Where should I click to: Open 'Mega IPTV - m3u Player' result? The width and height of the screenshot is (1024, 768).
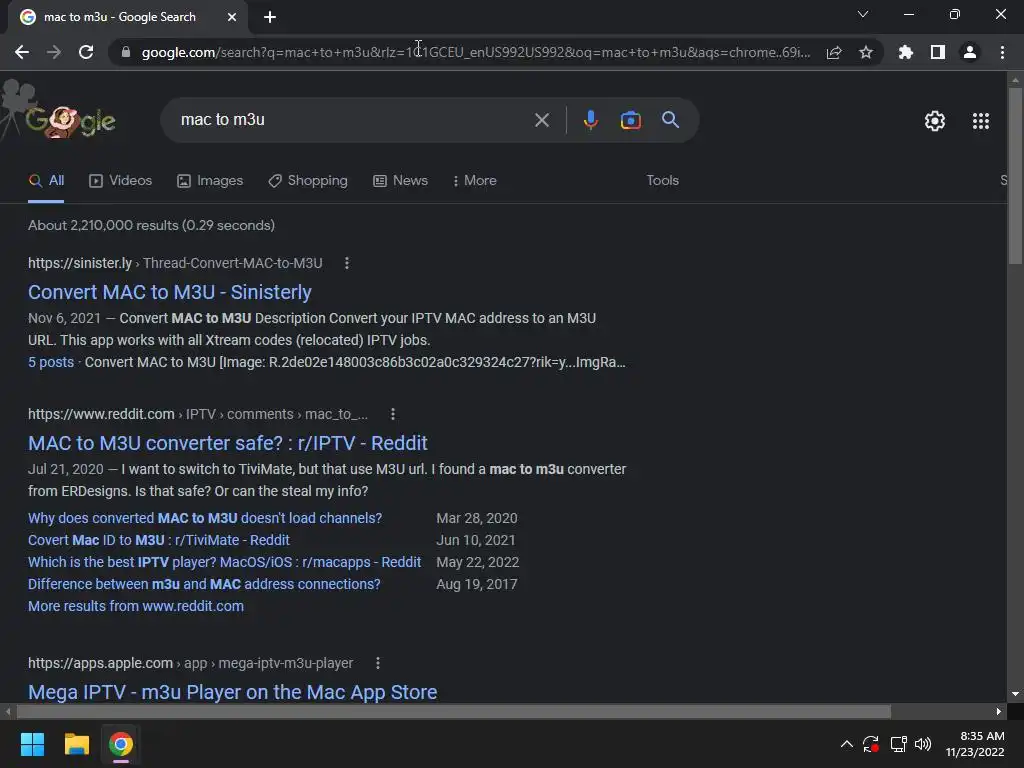pos(232,692)
